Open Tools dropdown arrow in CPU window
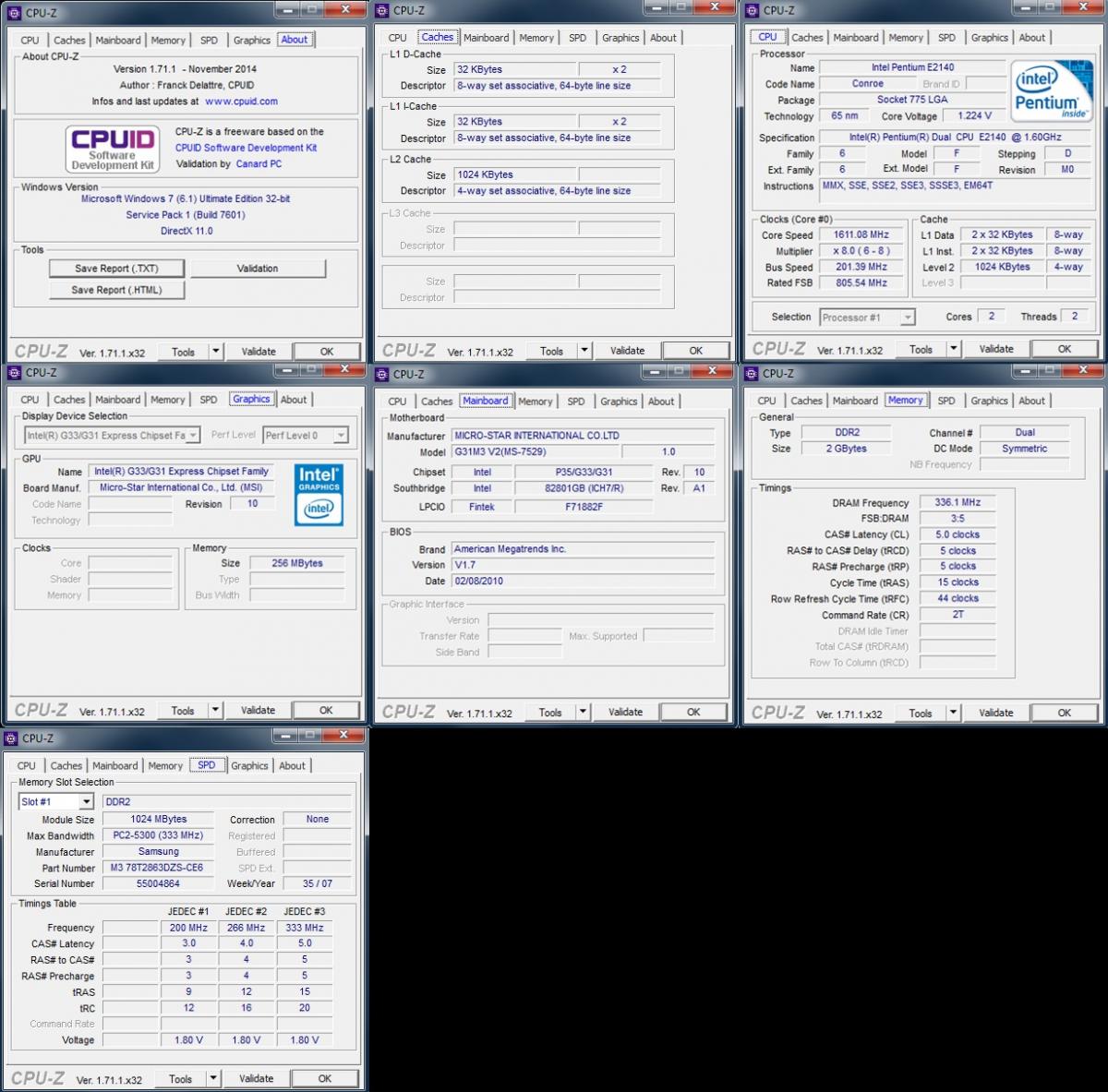This screenshot has height=1092, width=1108. [x=954, y=349]
